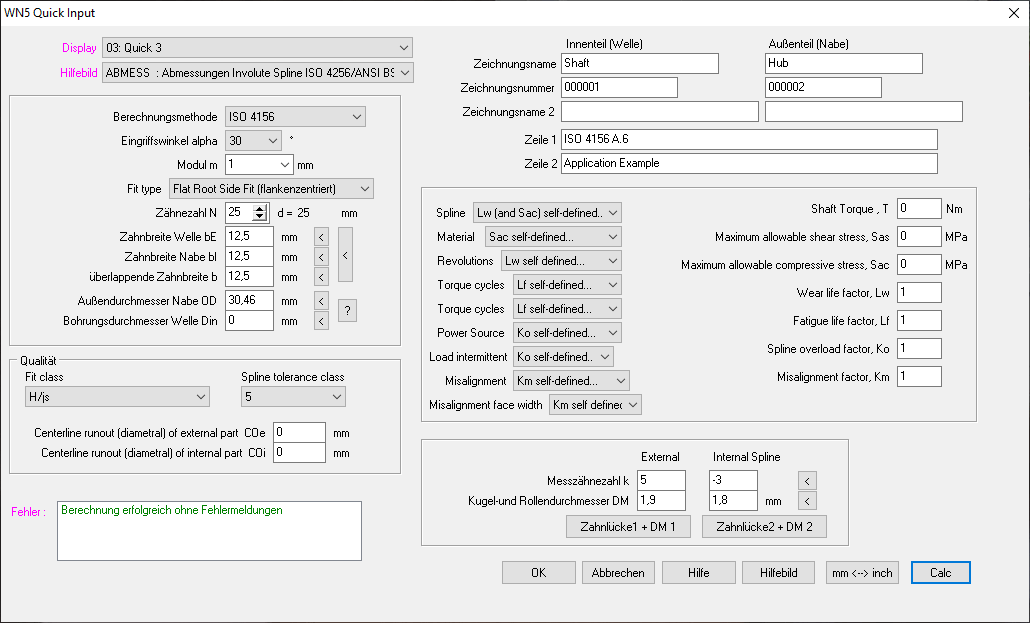The width and height of the screenshot is (1030, 623).
Task: Click the '<' button beside Bohrungsdurchmesser Welle Din
Action: [x=321, y=321]
